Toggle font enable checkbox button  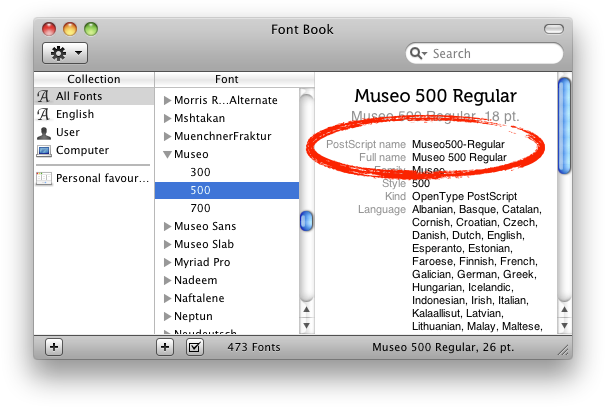tap(194, 347)
